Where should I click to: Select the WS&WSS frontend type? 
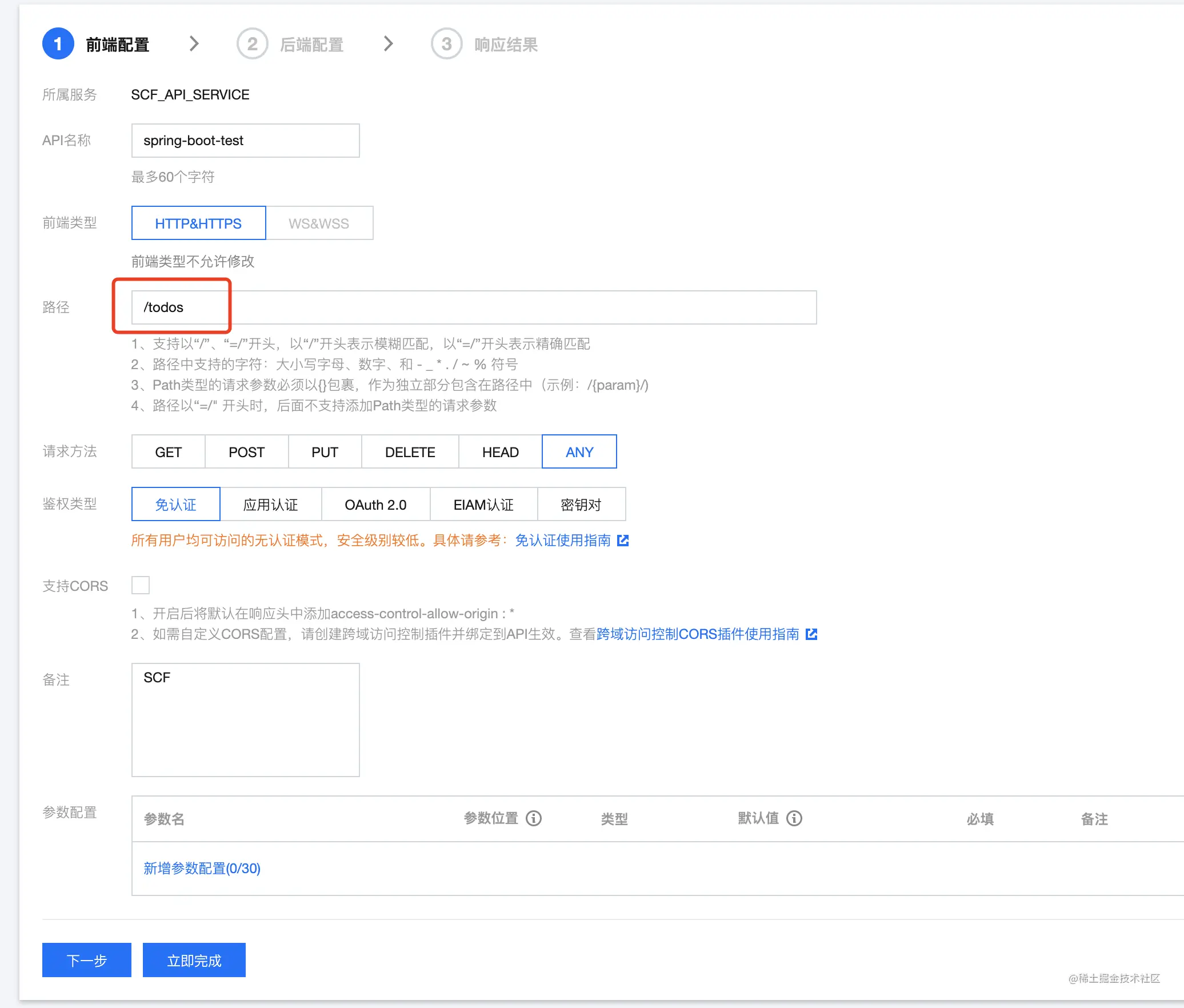coord(319,223)
